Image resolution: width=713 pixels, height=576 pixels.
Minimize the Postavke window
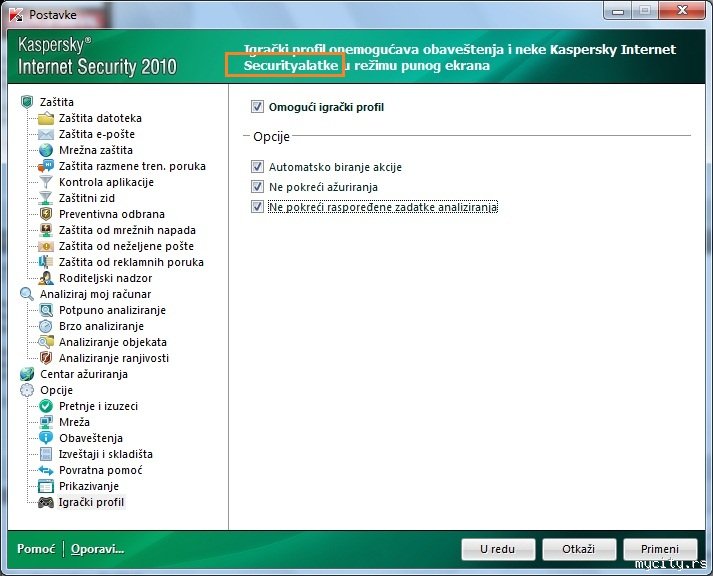coord(618,11)
